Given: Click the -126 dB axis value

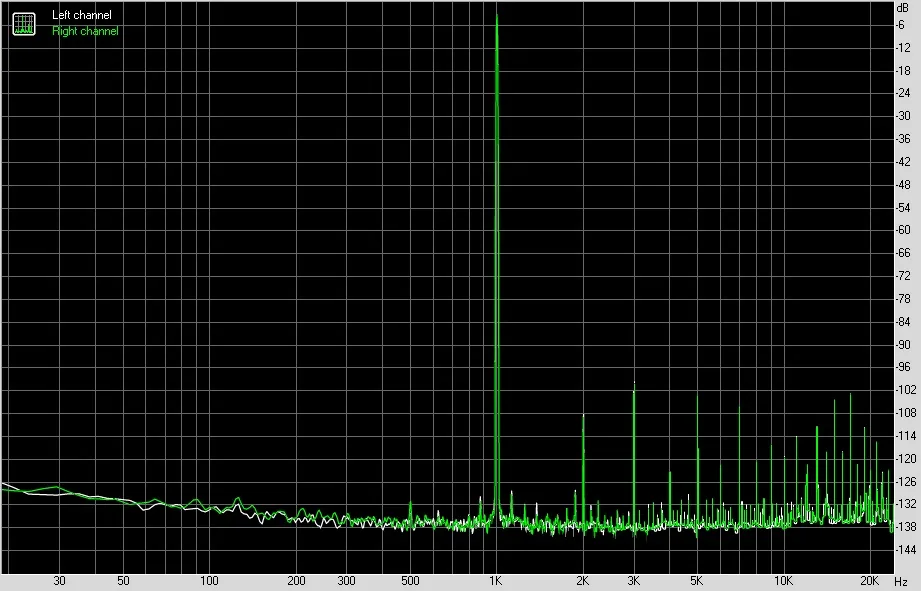Looking at the screenshot, I should coord(905,481).
